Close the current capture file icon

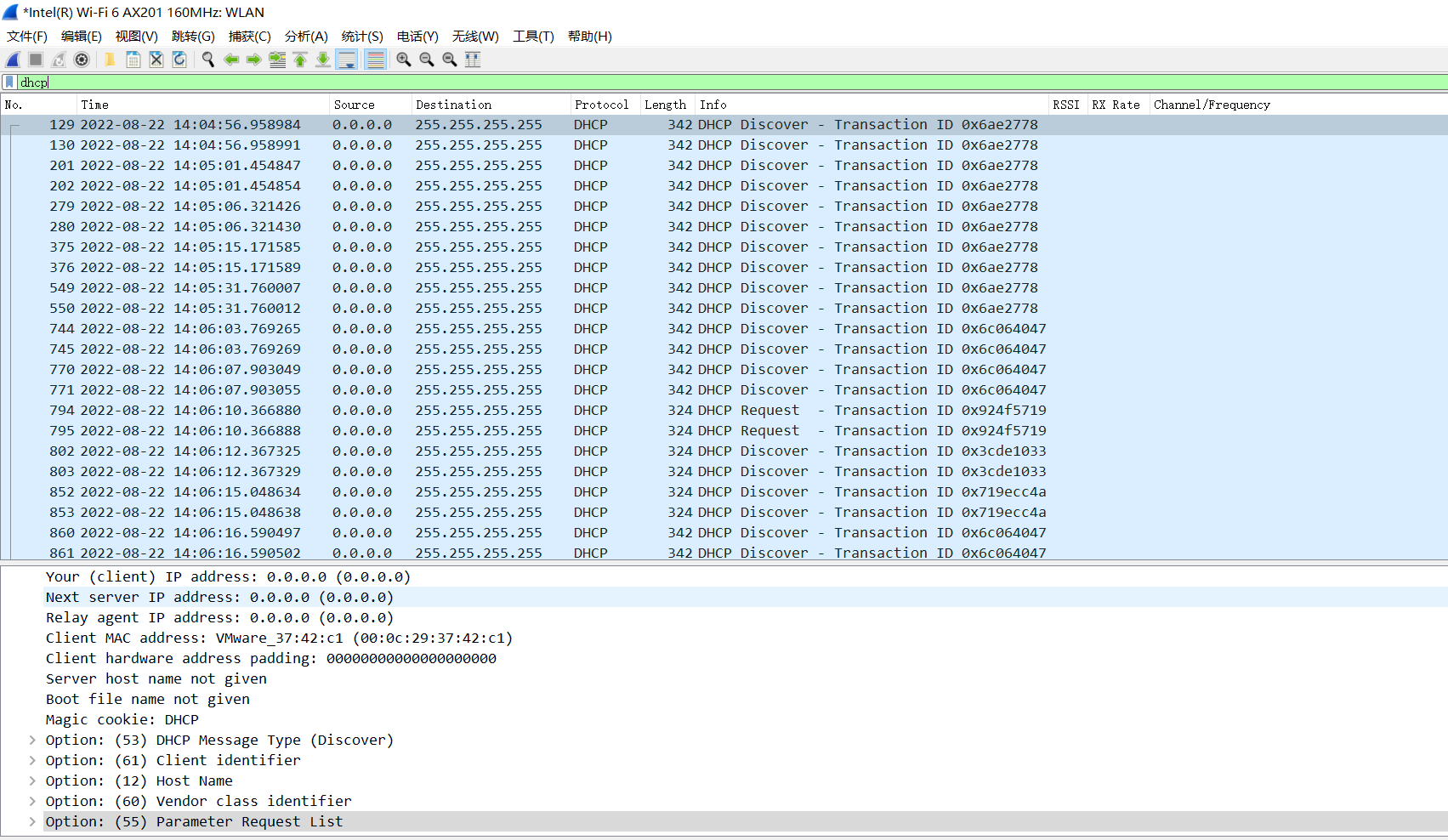156,60
